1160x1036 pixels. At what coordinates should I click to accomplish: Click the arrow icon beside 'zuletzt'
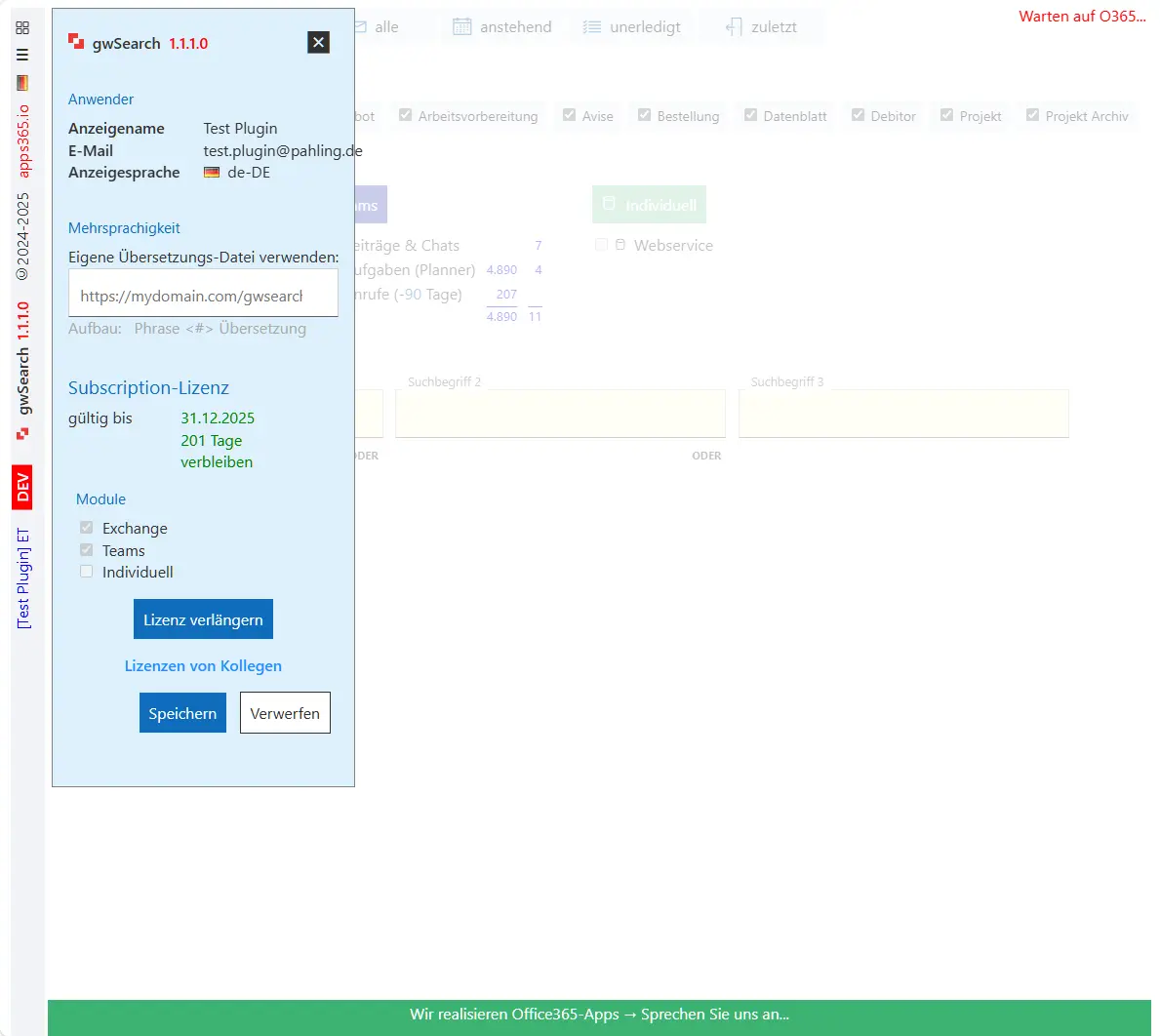click(733, 26)
